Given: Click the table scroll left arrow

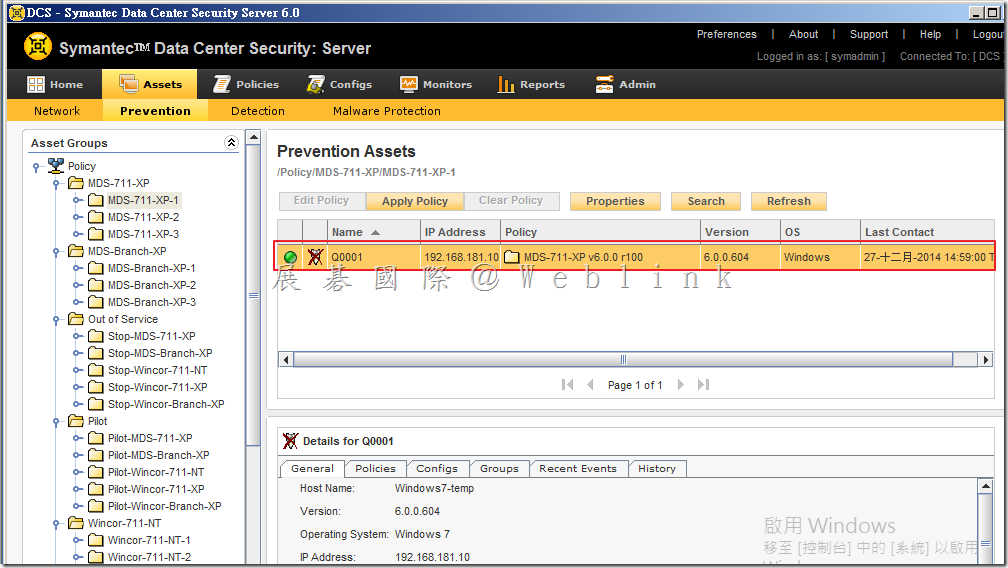Looking at the screenshot, I should pyautogui.click(x=286, y=359).
